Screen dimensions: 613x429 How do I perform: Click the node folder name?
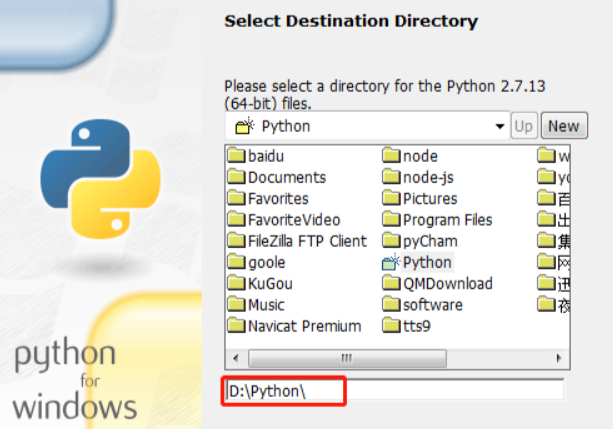pos(420,156)
